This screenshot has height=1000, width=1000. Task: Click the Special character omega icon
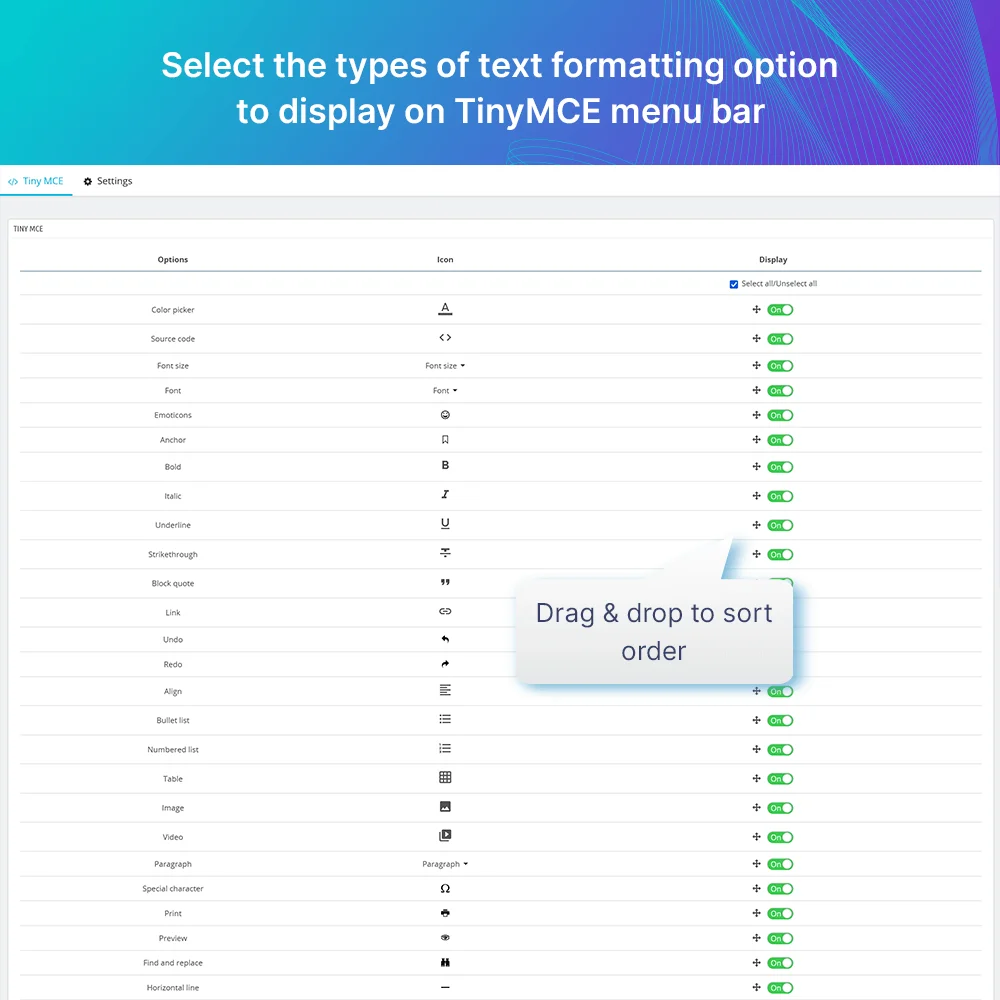(445, 887)
